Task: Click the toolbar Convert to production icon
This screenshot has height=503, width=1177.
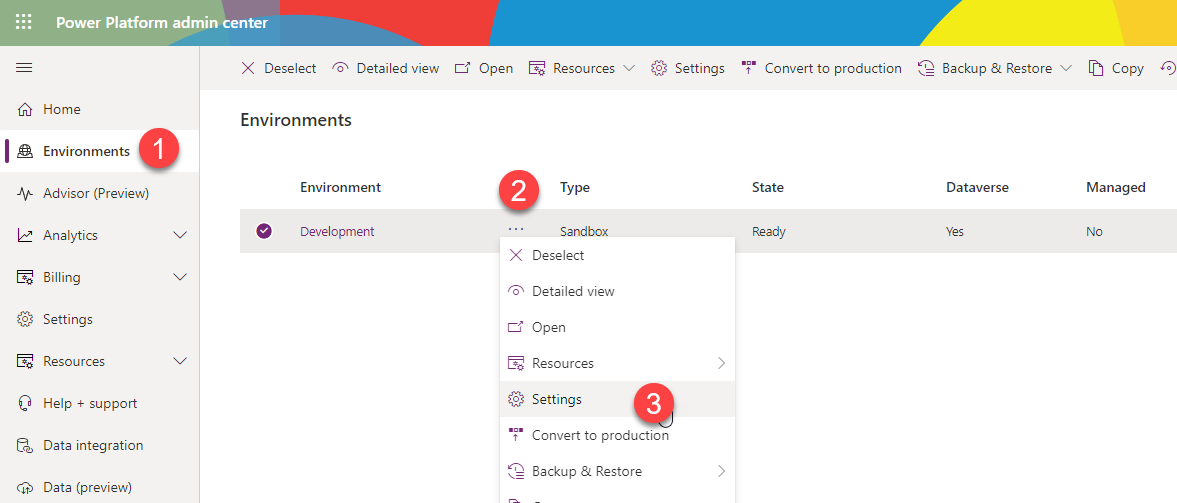Action: coord(748,68)
